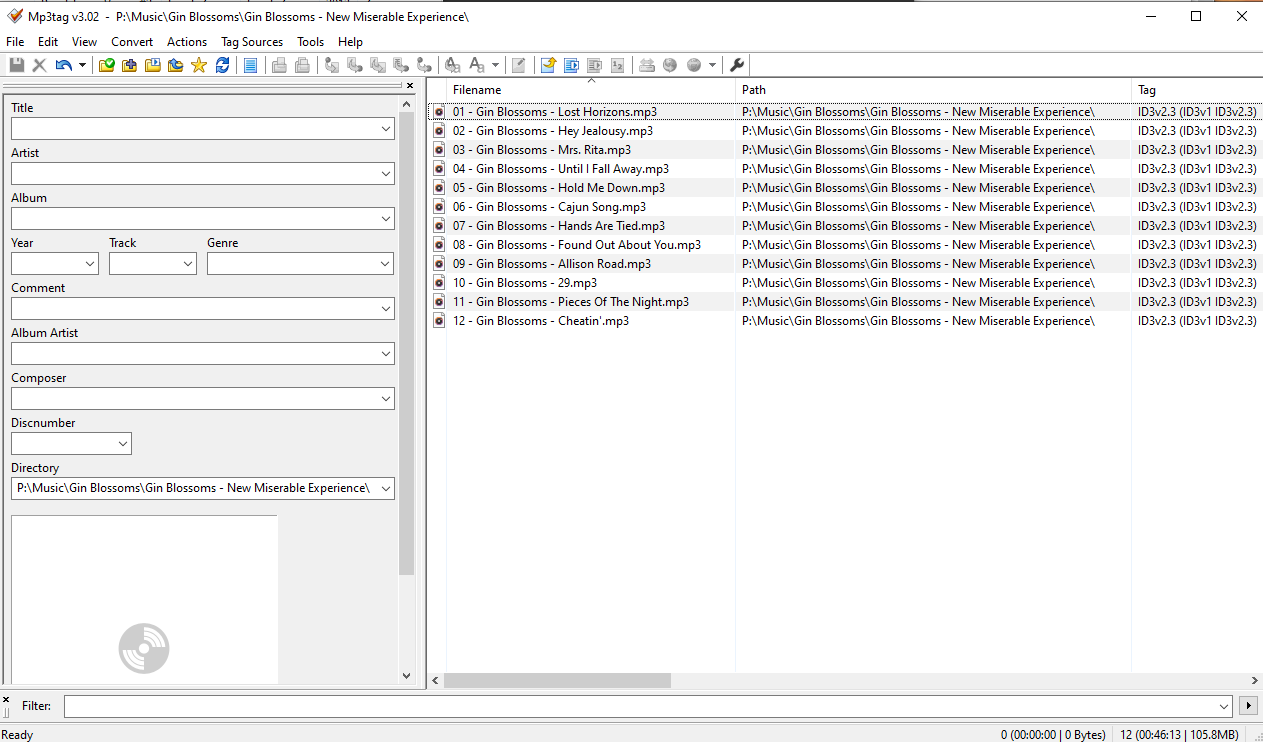This screenshot has width=1263, height=742.
Task: Click the Export icon with yellow arrow
Action: click(547, 65)
